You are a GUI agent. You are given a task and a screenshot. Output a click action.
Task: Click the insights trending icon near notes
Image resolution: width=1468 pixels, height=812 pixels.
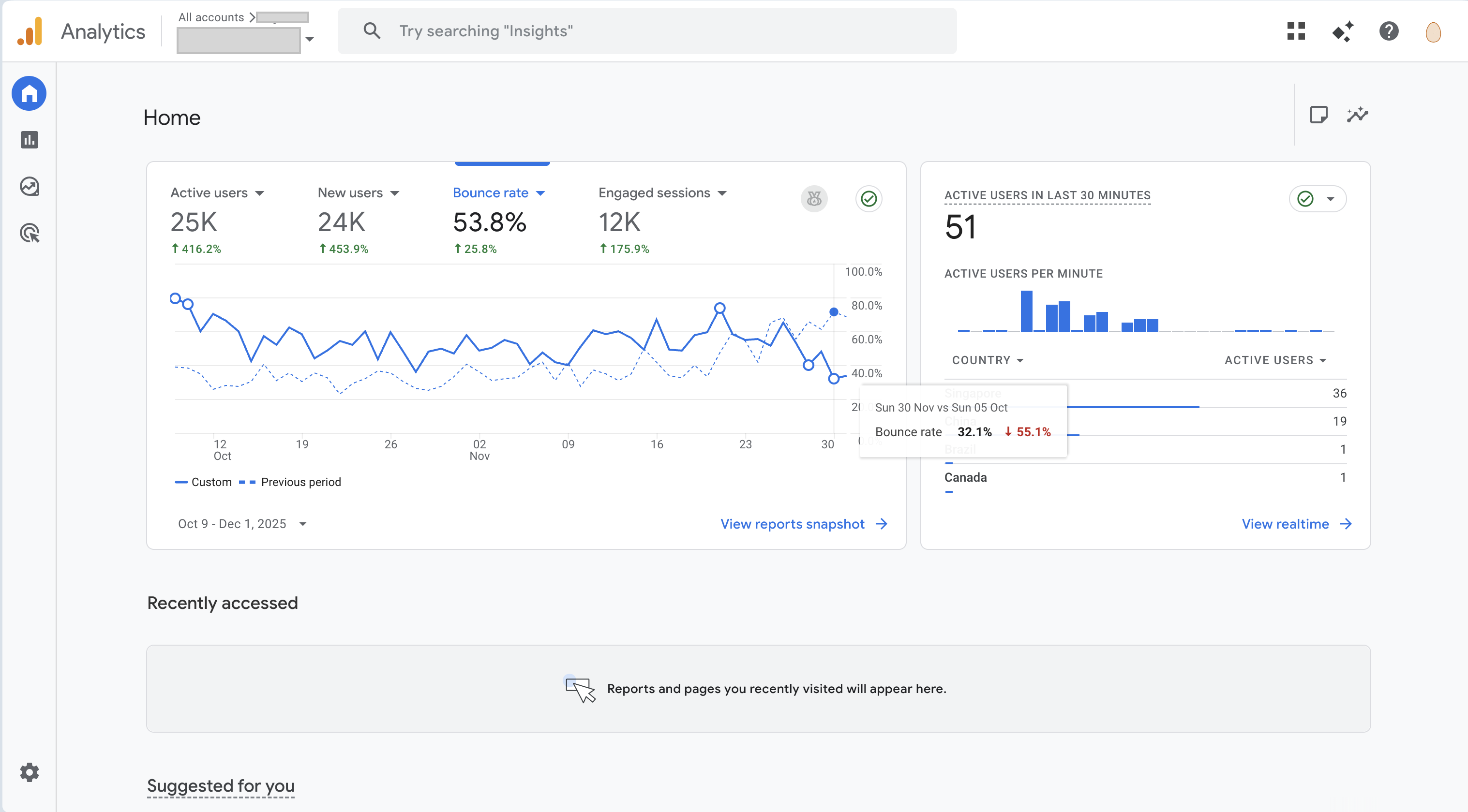point(1358,115)
